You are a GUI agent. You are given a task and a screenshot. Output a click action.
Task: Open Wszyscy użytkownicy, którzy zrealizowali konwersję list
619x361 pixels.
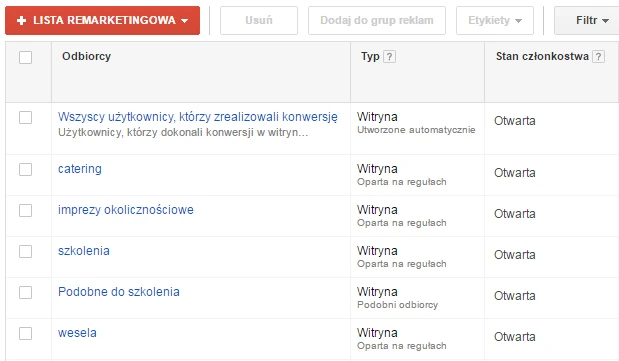(198, 117)
